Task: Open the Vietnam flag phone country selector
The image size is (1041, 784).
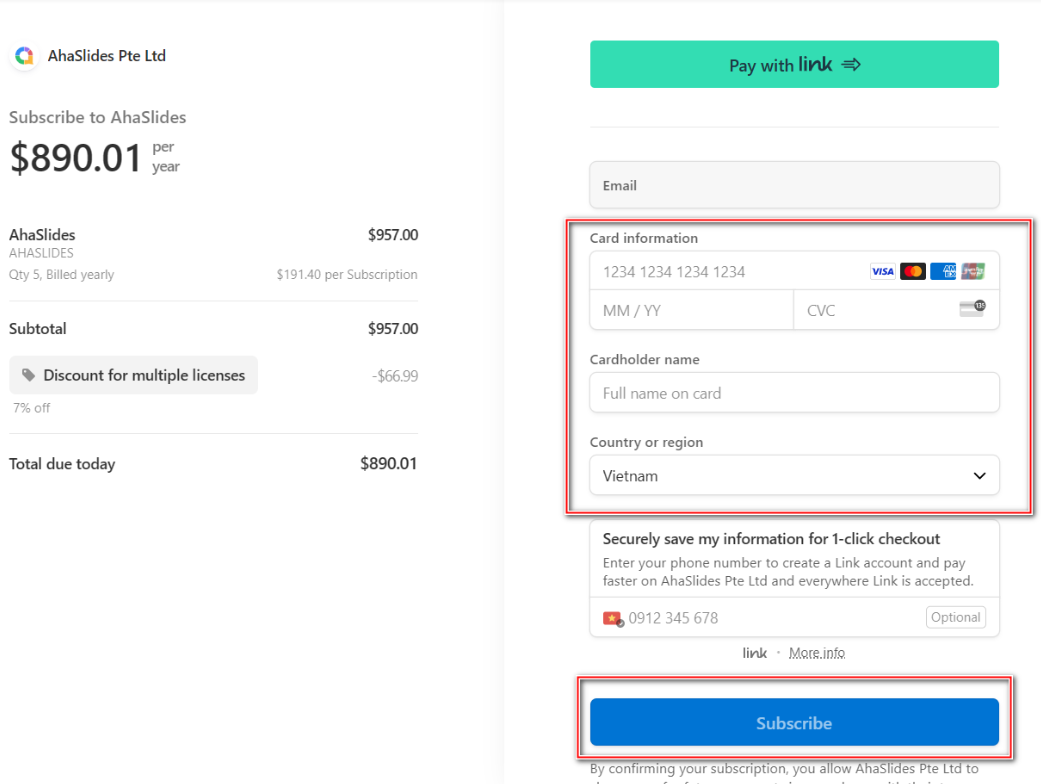Action: tap(613, 619)
